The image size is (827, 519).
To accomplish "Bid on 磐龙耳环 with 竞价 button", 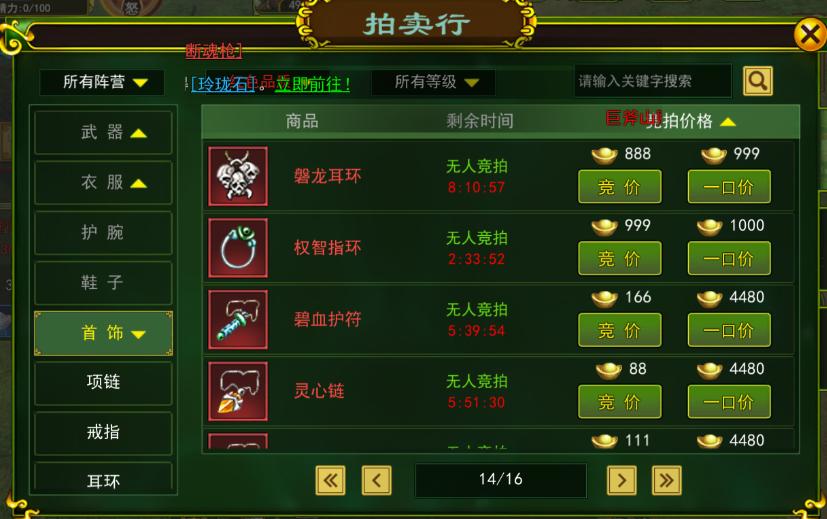I will pos(620,187).
